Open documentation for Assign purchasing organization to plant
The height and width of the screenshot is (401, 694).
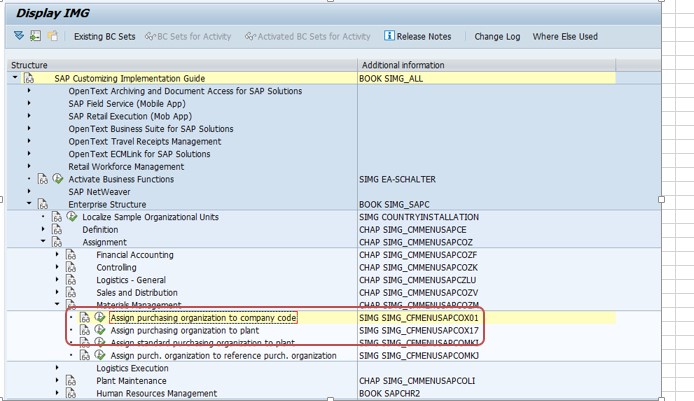(x=85, y=330)
